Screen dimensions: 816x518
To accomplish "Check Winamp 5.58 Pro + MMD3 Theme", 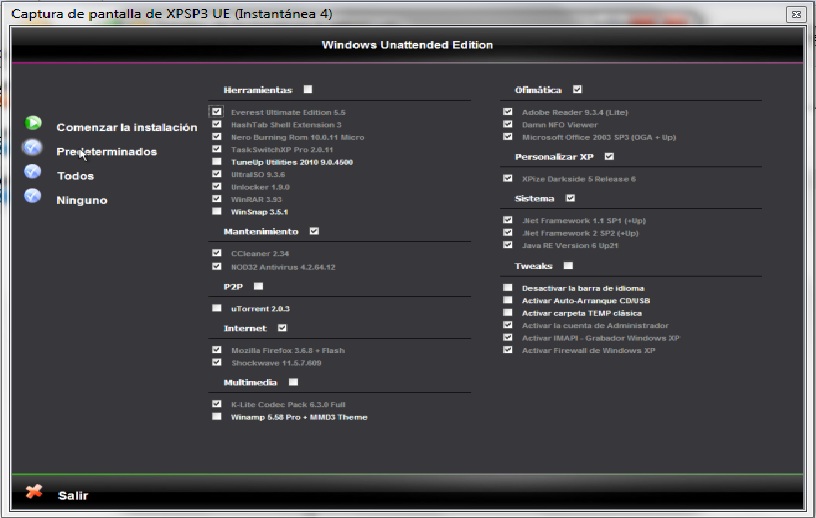I will [x=217, y=417].
